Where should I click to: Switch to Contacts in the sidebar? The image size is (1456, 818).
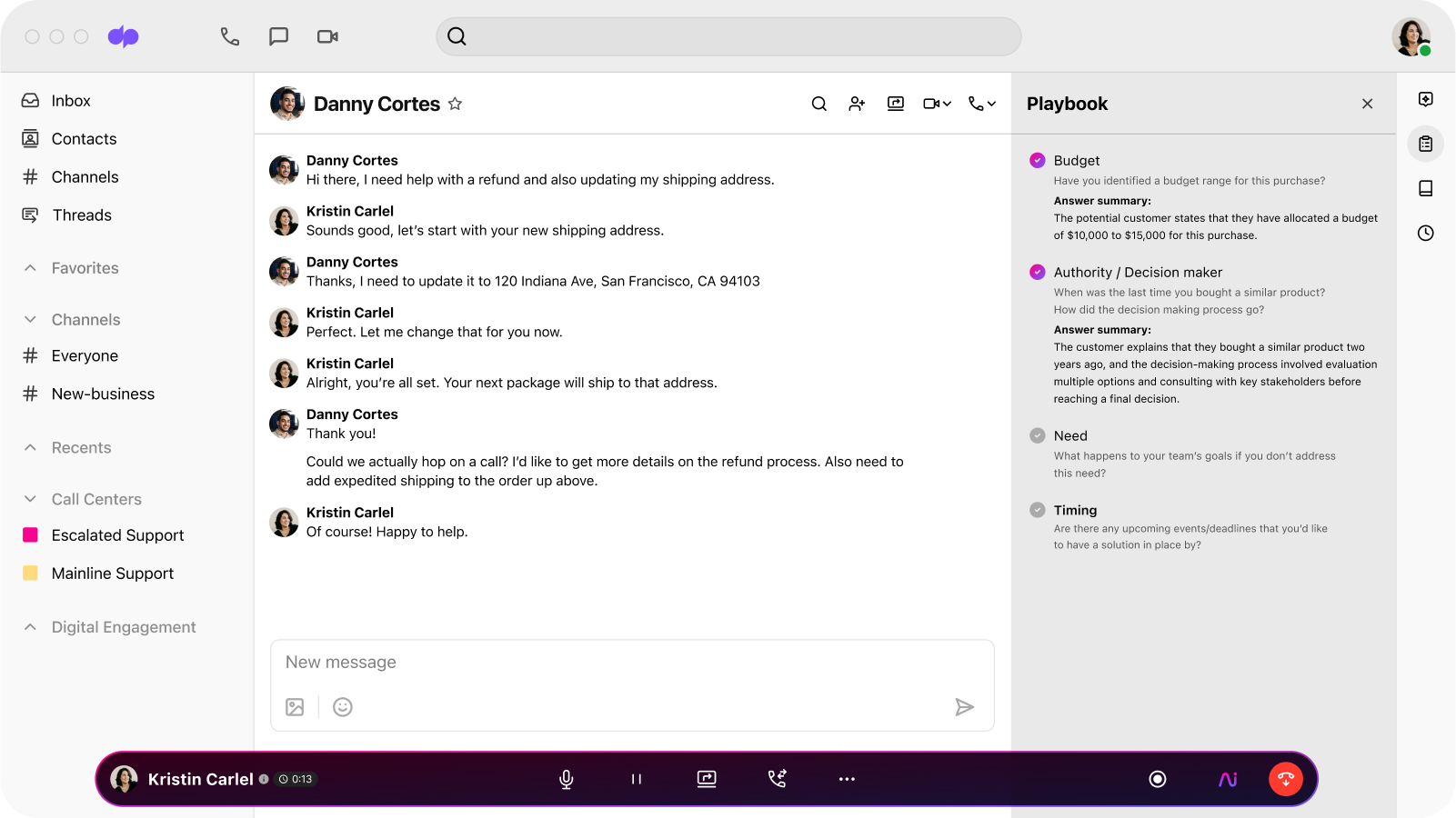[84, 138]
